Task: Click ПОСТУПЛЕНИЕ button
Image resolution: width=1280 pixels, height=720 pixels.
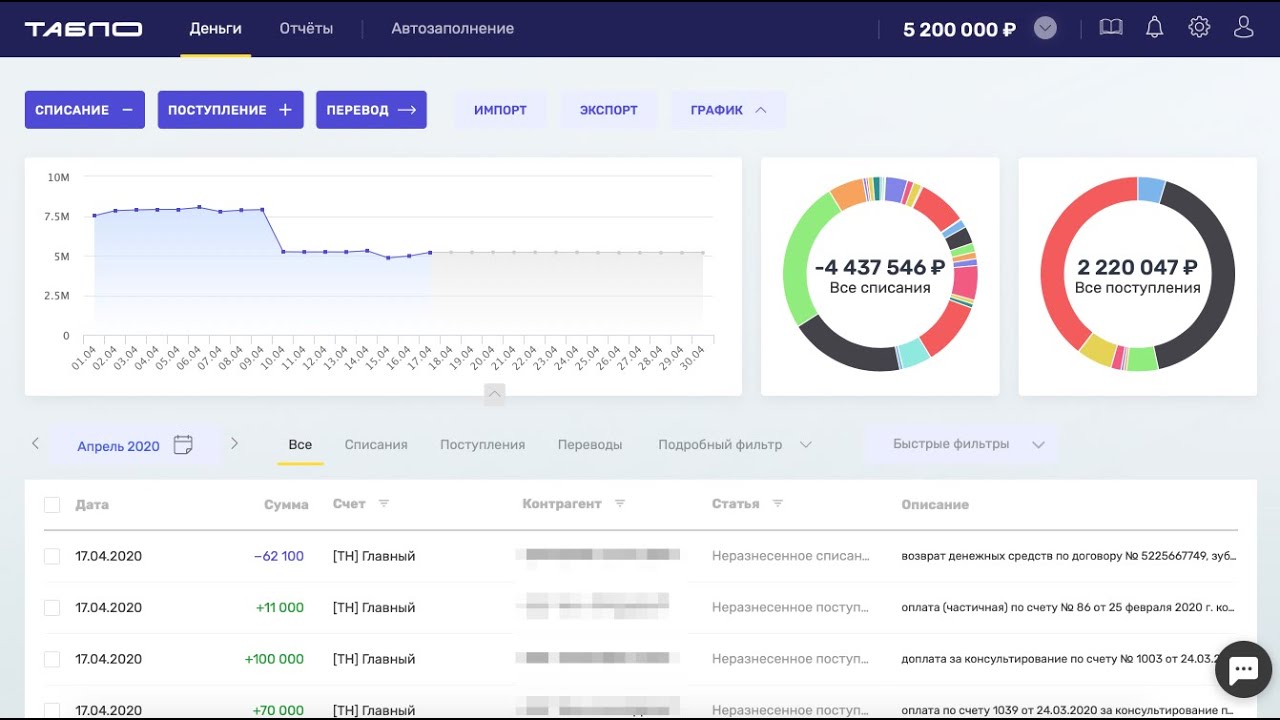Action: point(230,110)
